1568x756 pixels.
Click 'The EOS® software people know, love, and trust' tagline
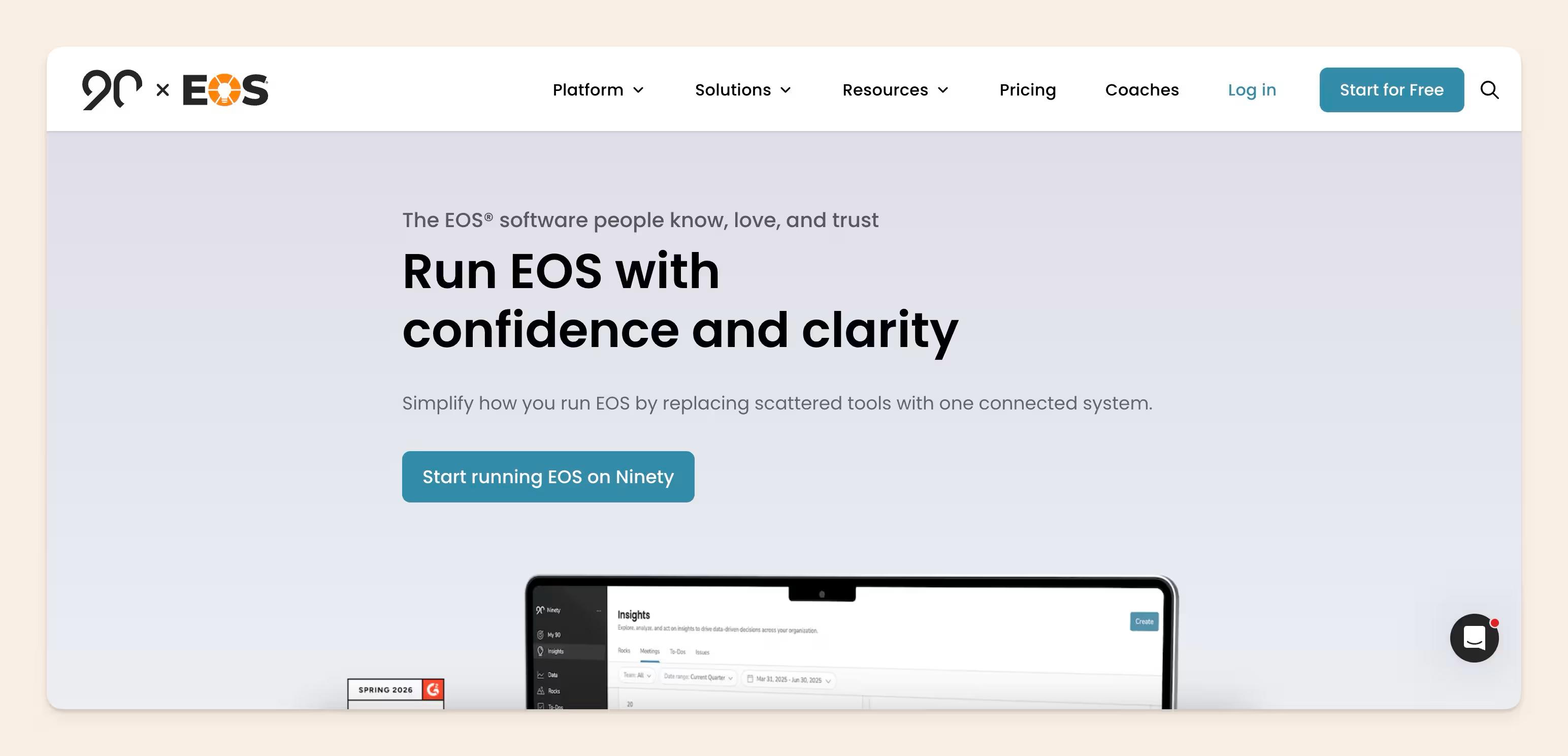[x=640, y=220]
